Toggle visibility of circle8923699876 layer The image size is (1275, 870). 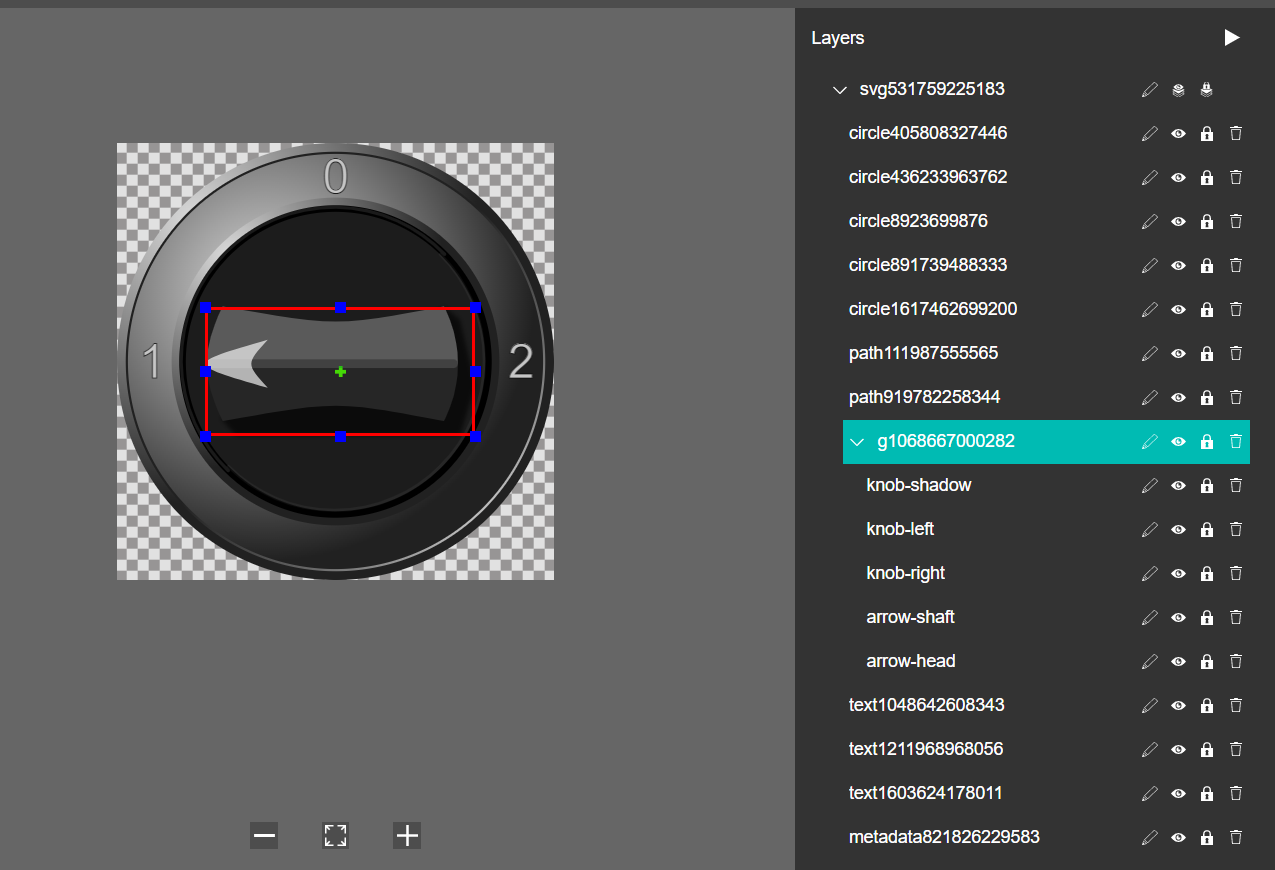point(1178,221)
